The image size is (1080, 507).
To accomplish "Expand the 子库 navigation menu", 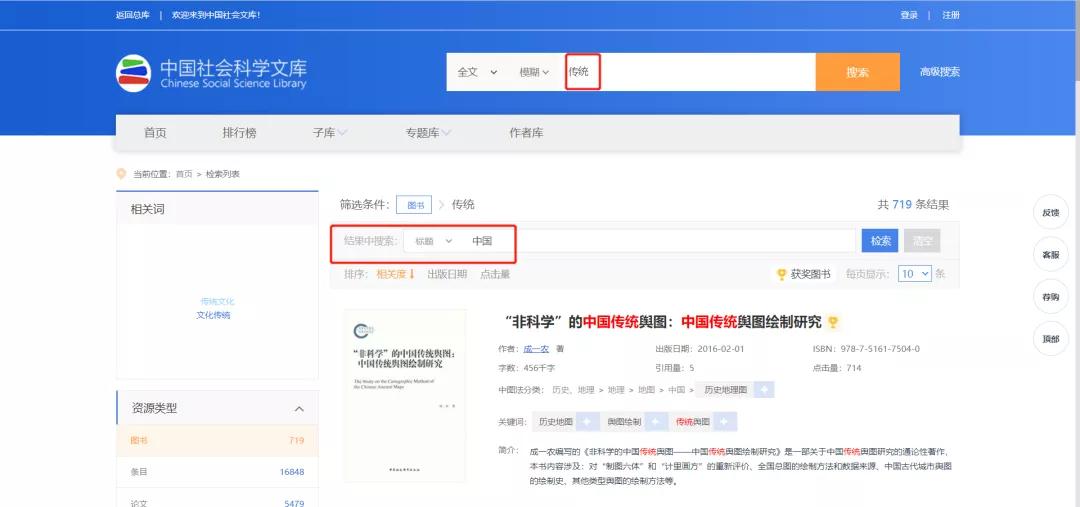I will pos(330,133).
